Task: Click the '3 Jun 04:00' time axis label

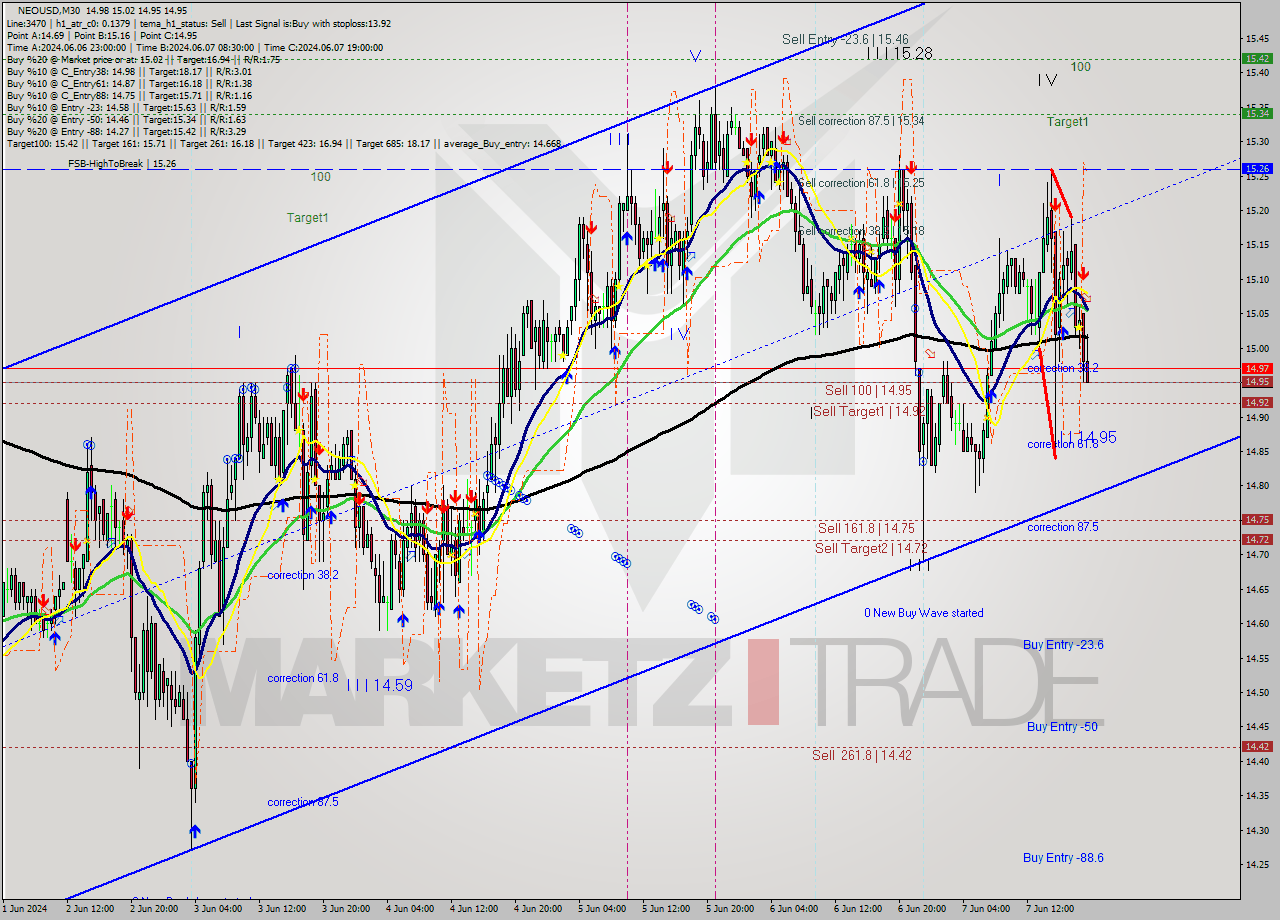Action: click(x=218, y=909)
